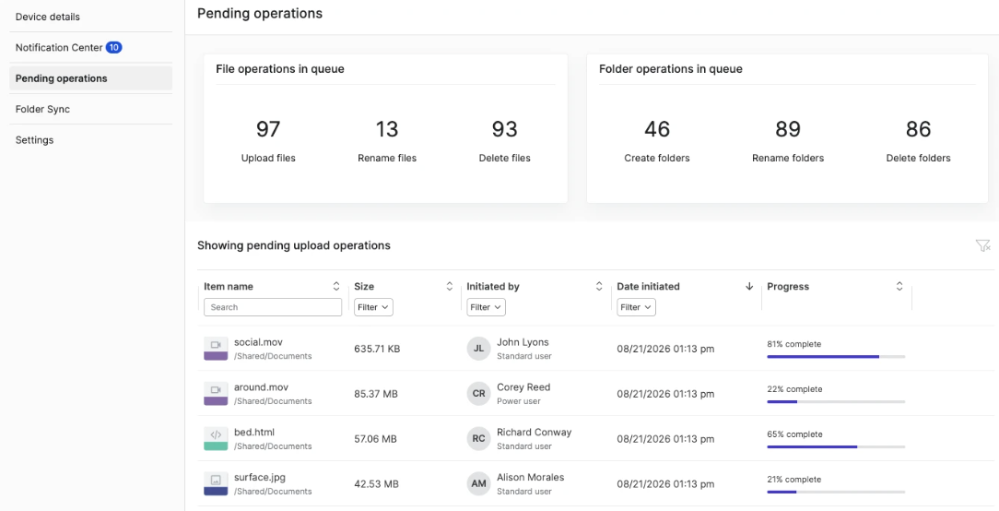Sort by Initiated by using the sort arrows
Viewport: 999px width, 511px height.
pyautogui.click(x=599, y=287)
